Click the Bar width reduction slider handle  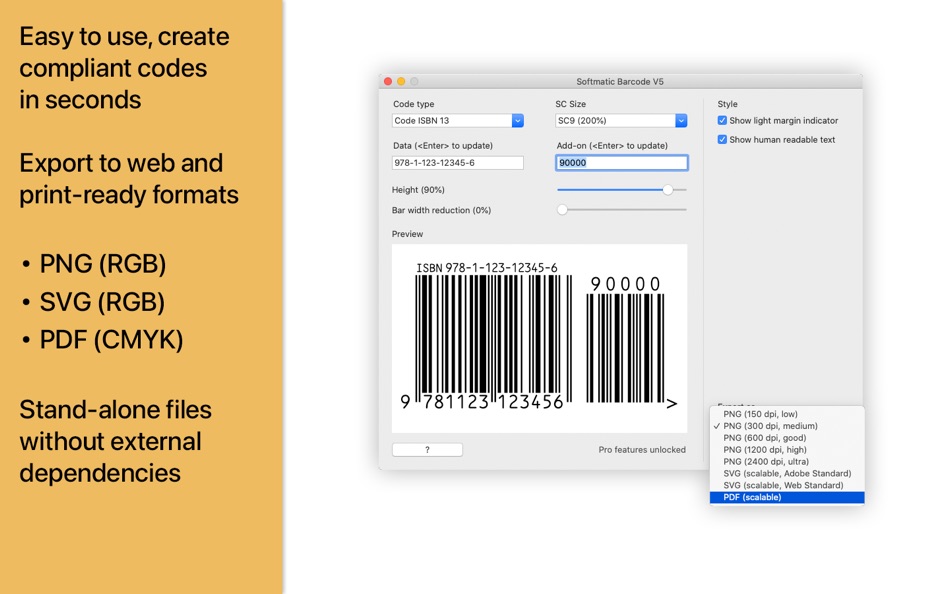pos(562,210)
